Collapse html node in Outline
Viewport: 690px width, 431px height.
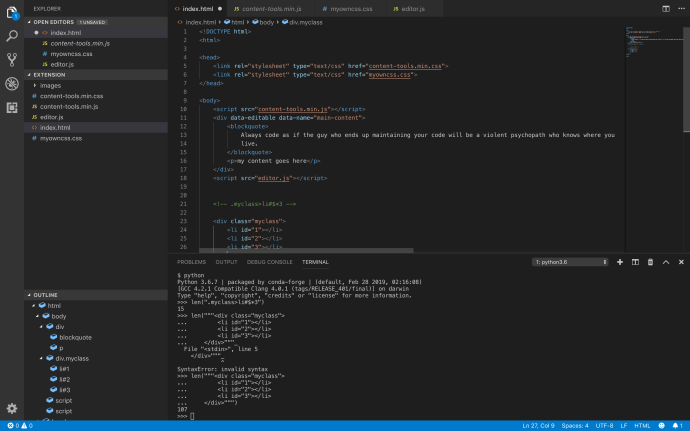(33, 306)
